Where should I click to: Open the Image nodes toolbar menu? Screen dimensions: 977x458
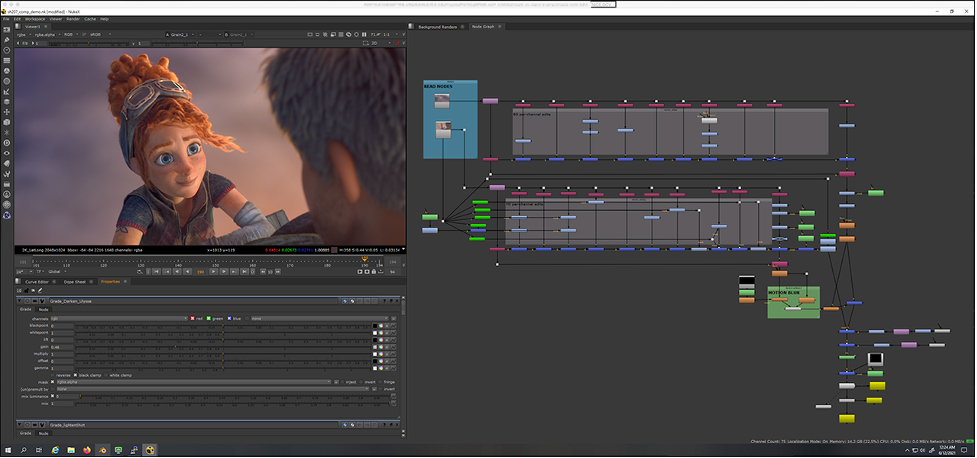[7, 29]
